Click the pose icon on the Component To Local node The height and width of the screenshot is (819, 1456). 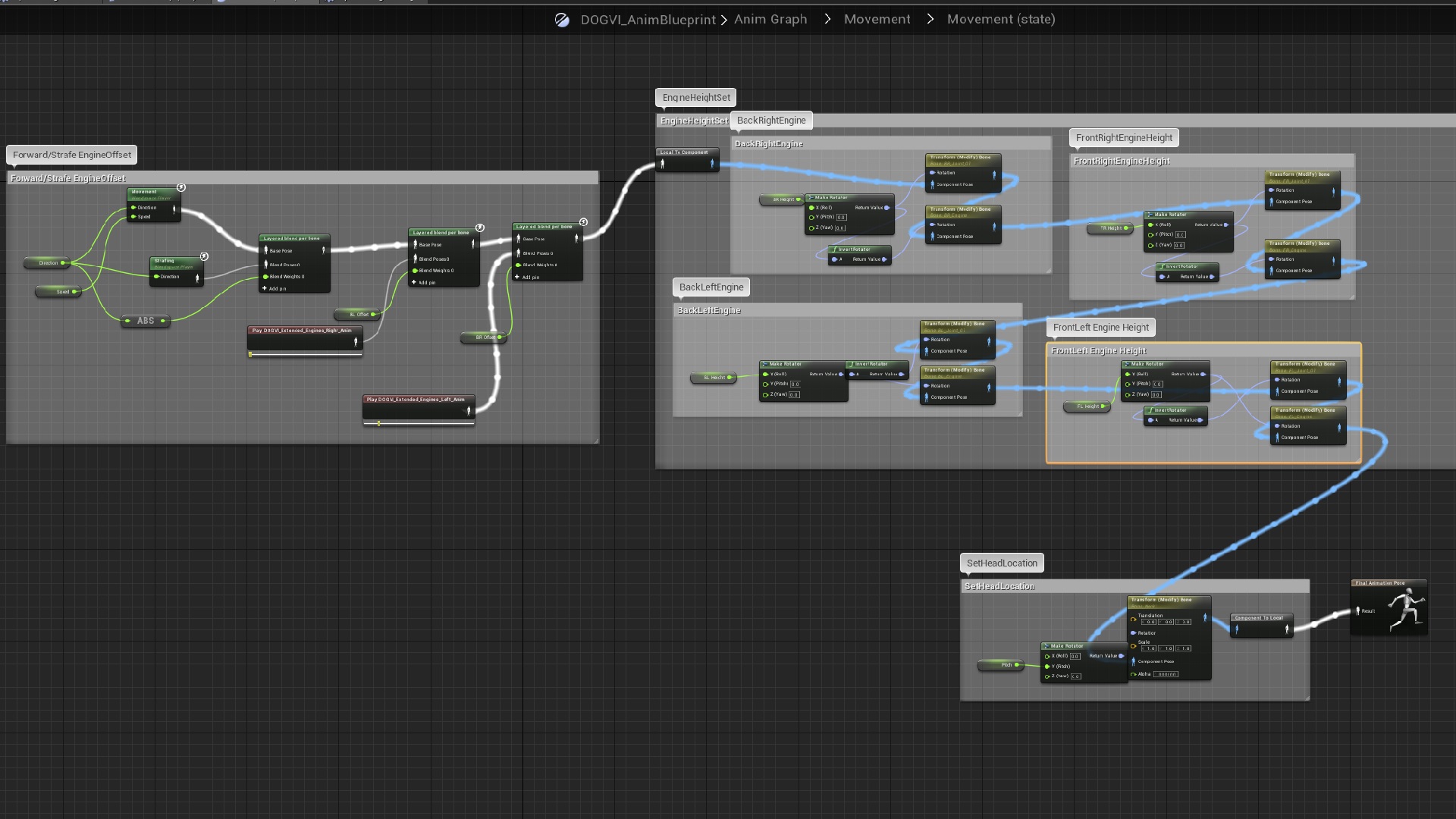(1236, 629)
